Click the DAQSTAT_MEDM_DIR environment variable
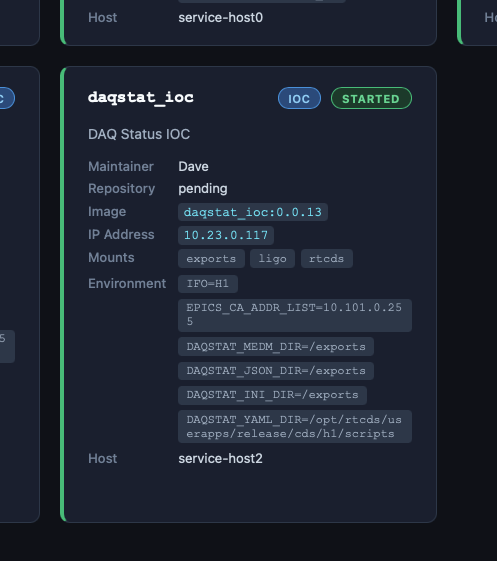 [276, 347]
